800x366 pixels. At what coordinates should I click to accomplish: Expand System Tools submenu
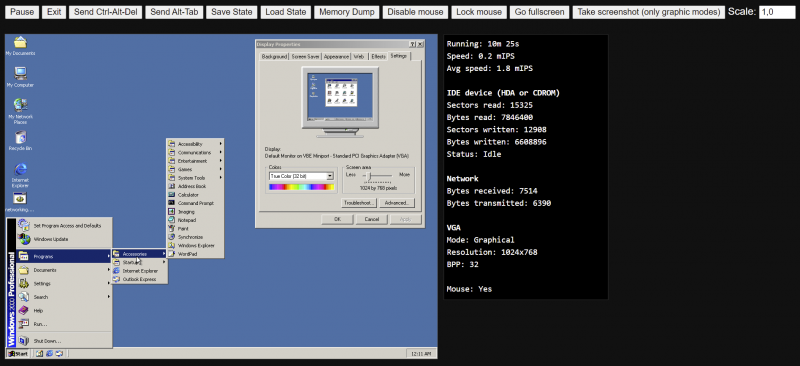(195, 178)
